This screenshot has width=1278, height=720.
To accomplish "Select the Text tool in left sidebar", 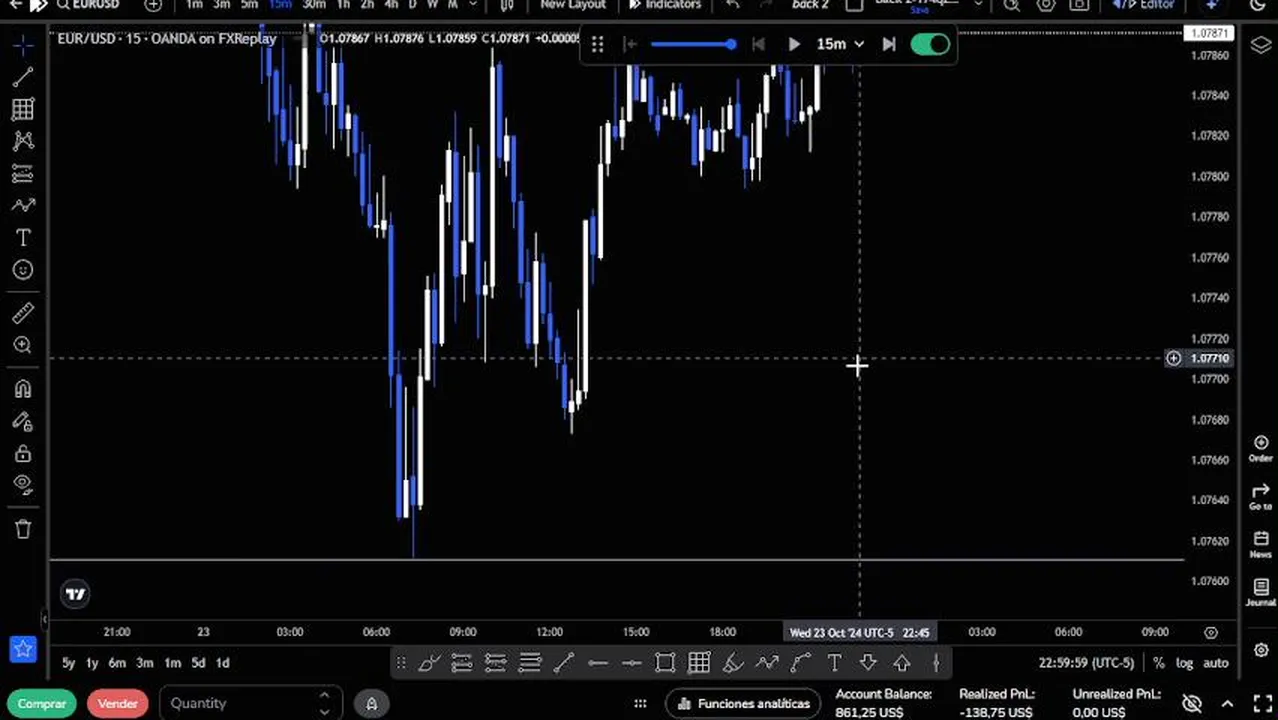I will click(23, 238).
